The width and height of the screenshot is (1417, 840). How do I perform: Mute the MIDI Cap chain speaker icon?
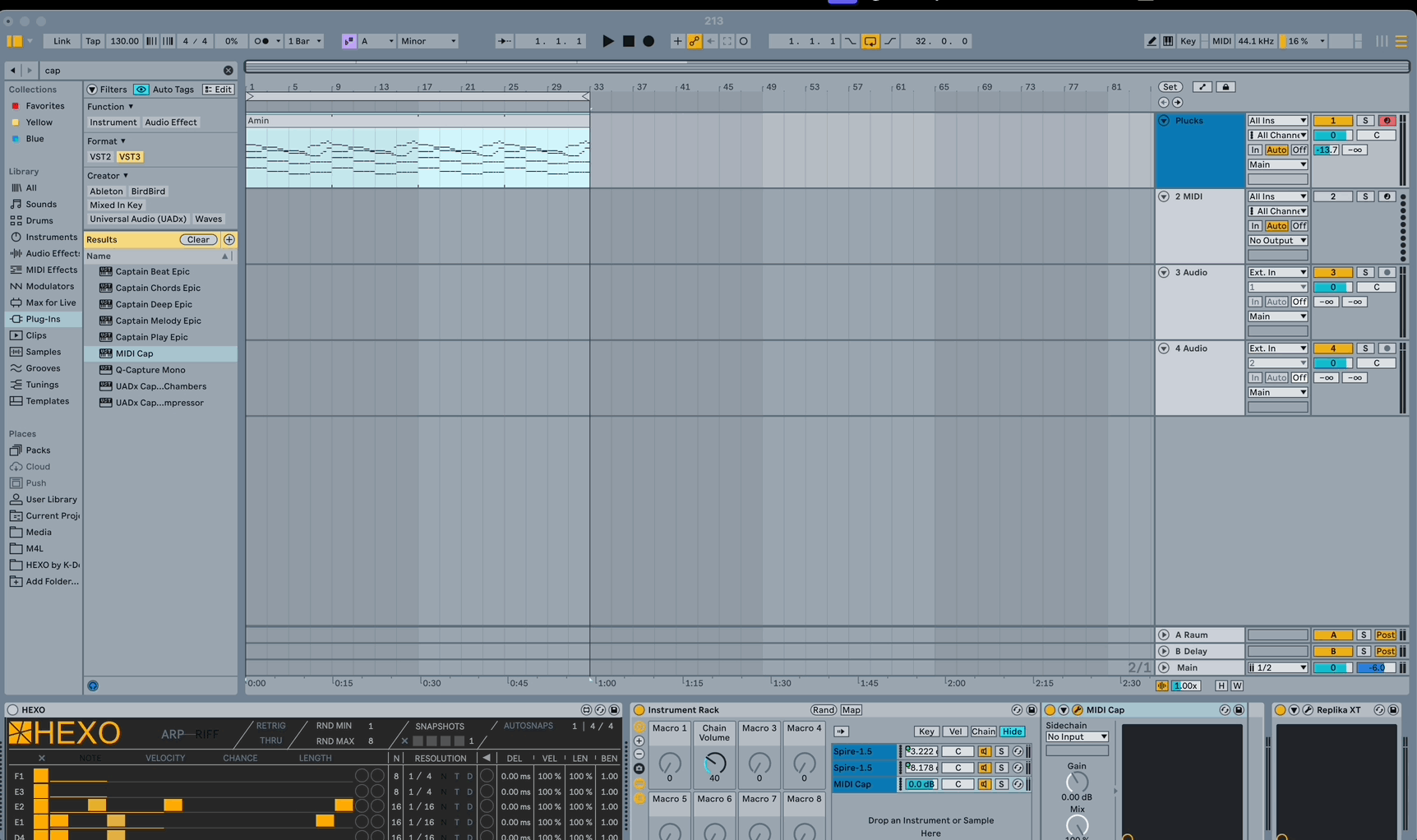(x=985, y=784)
